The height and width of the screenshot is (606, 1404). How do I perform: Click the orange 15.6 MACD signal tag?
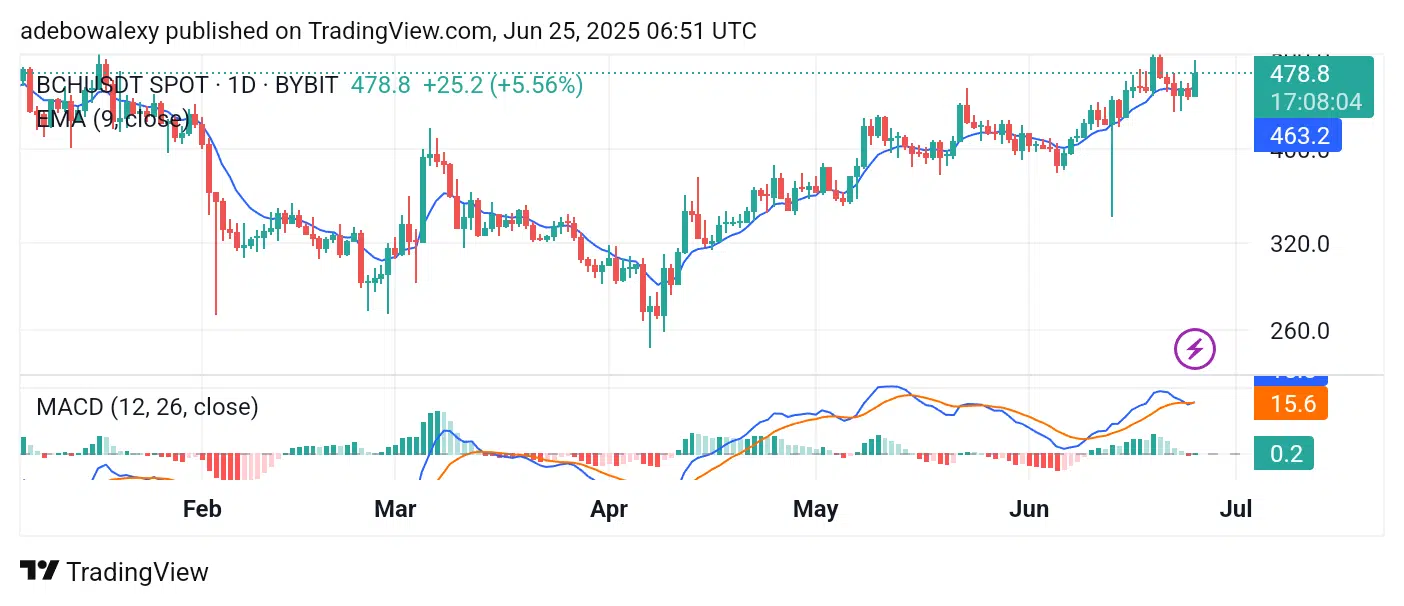[x=1291, y=404]
